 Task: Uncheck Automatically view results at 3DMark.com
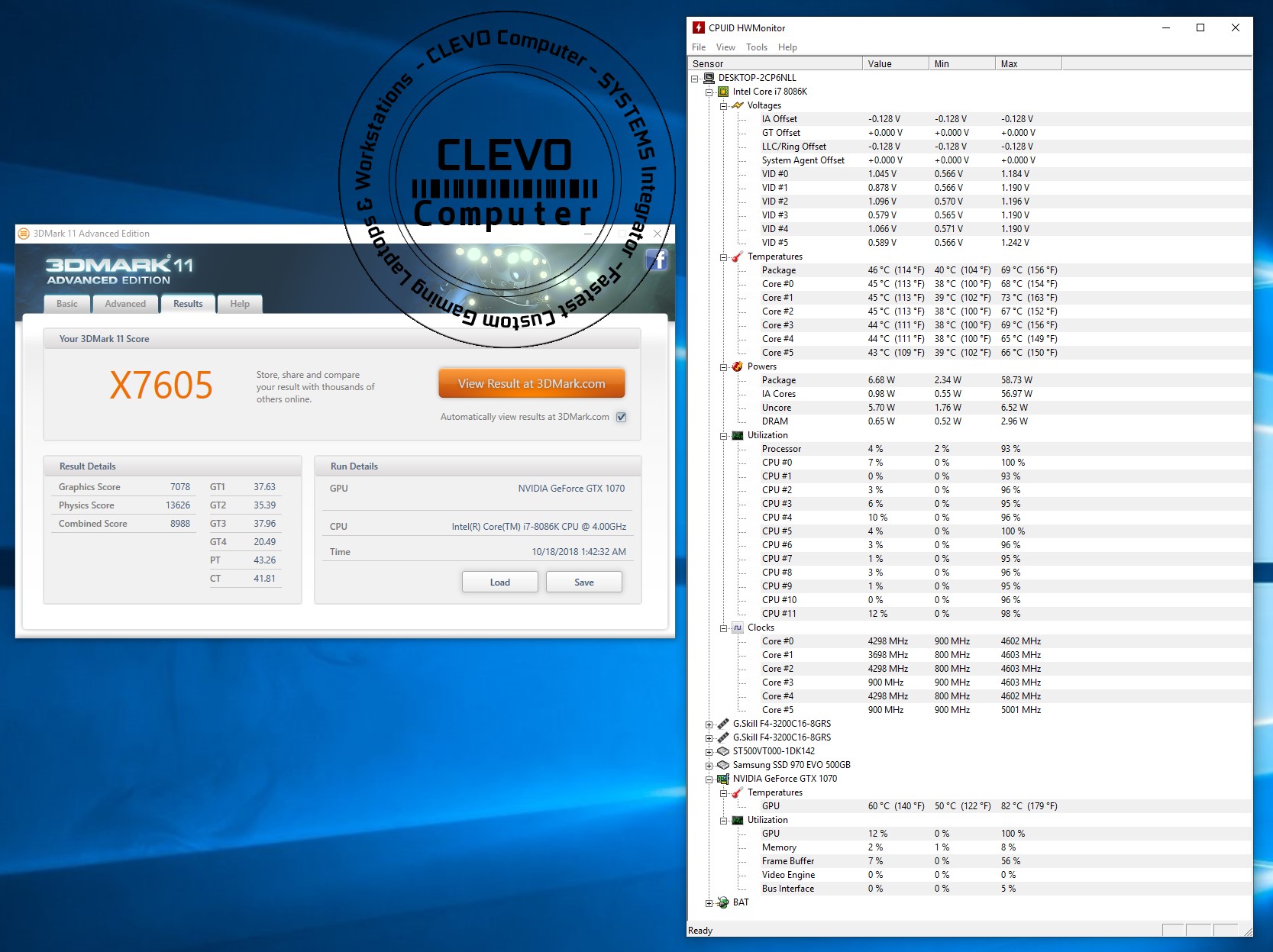point(622,417)
